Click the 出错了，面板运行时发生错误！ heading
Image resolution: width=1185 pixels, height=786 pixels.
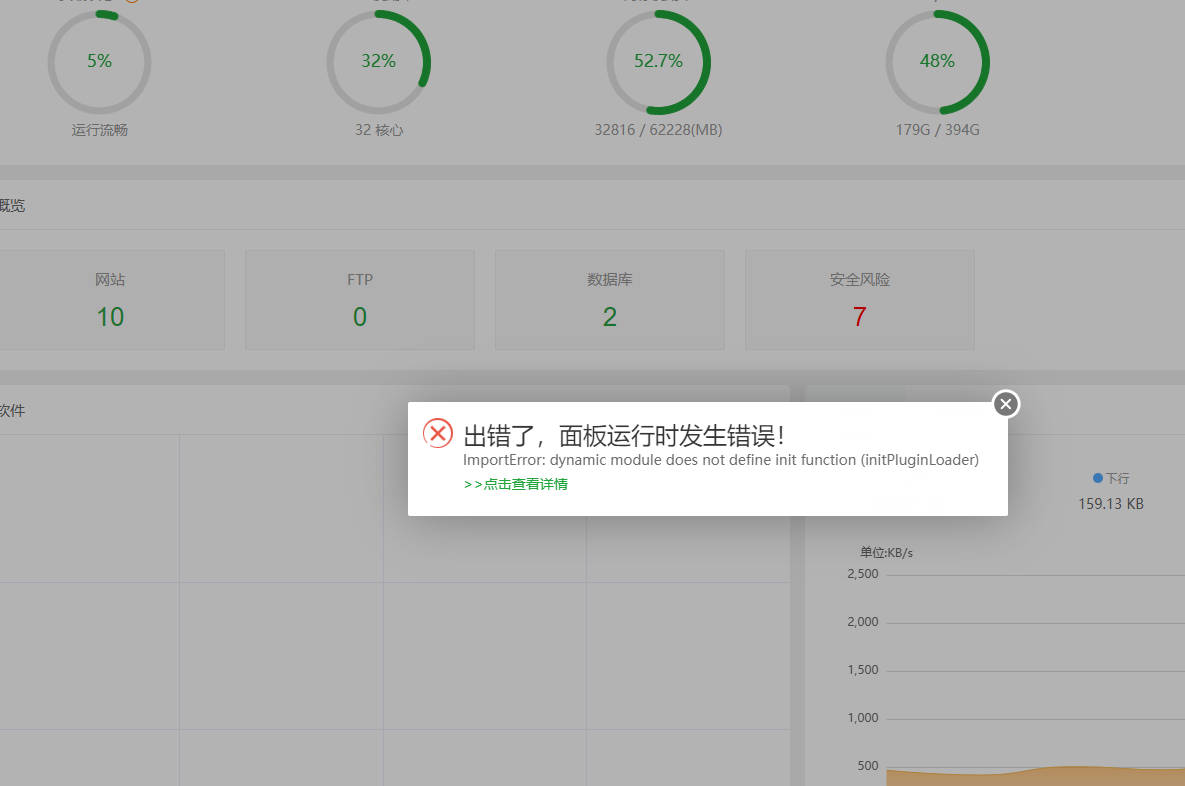click(624, 436)
